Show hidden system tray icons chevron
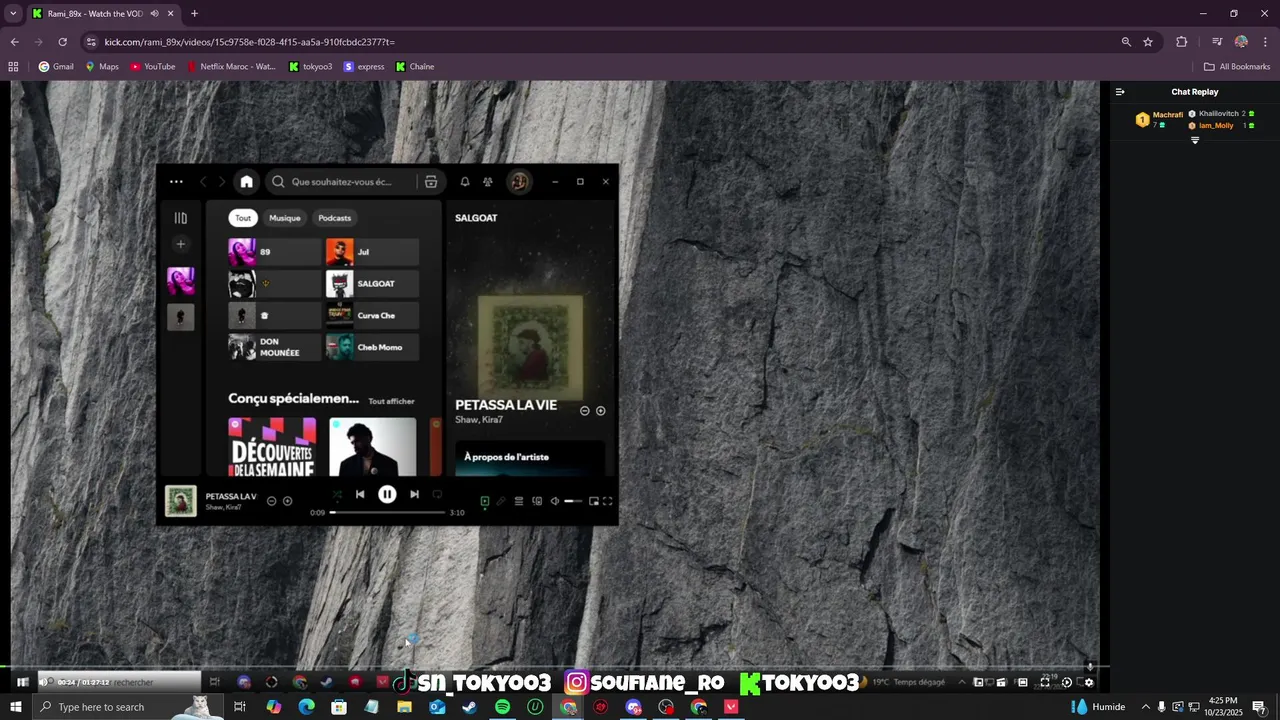Image resolution: width=1280 pixels, height=720 pixels. (x=1146, y=707)
